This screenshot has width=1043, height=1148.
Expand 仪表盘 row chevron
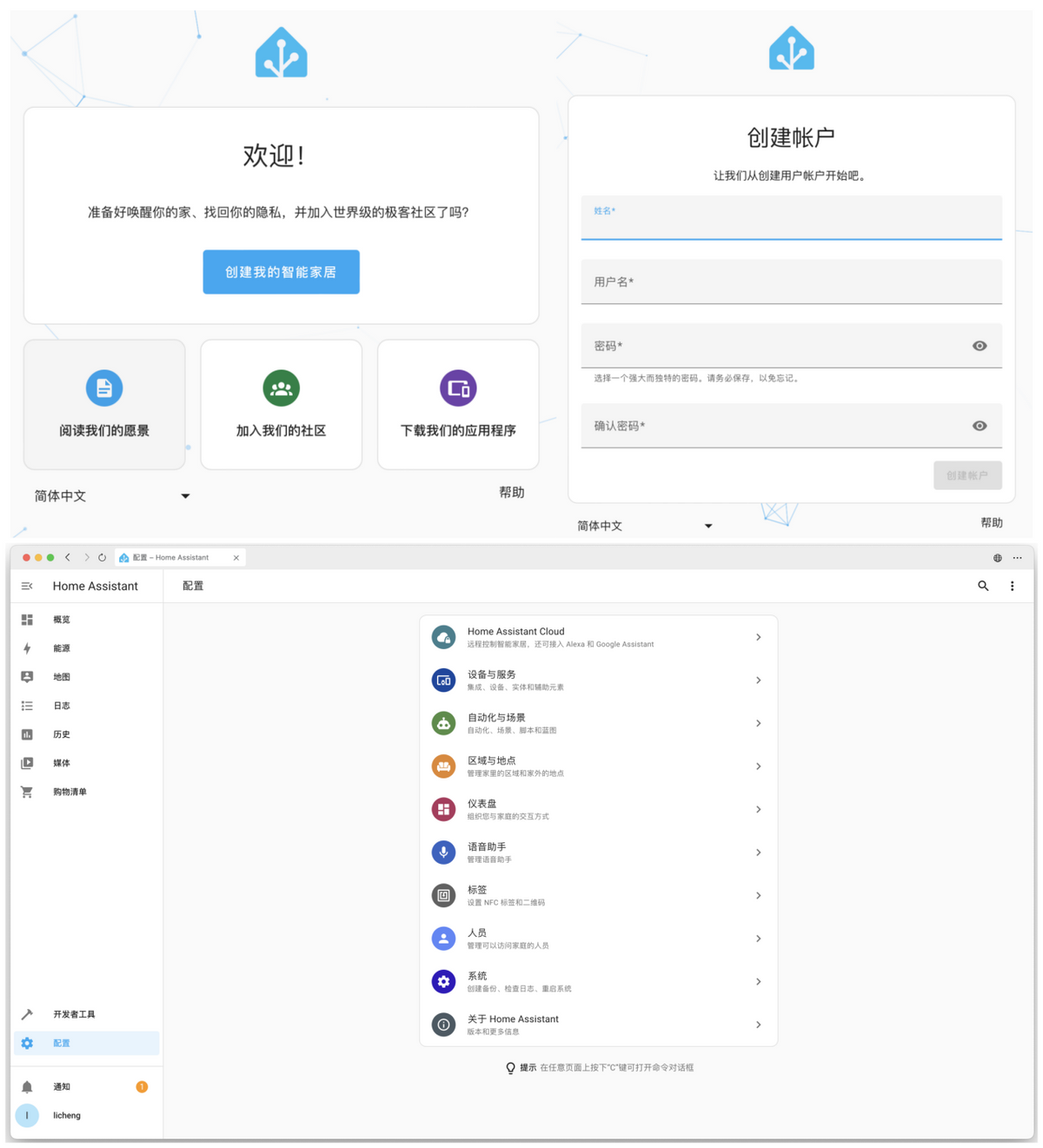(x=758, y=809)
